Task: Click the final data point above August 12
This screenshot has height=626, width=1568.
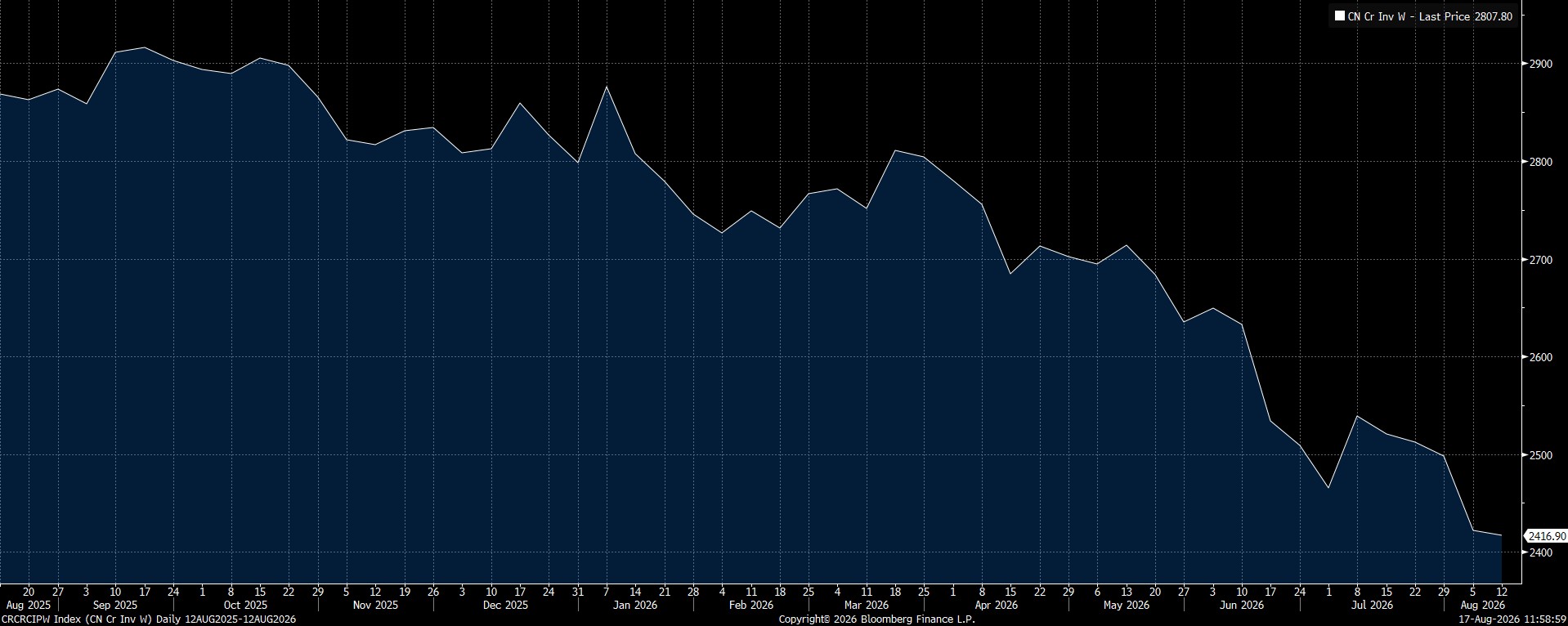Action: click(x=1501, y=535)
